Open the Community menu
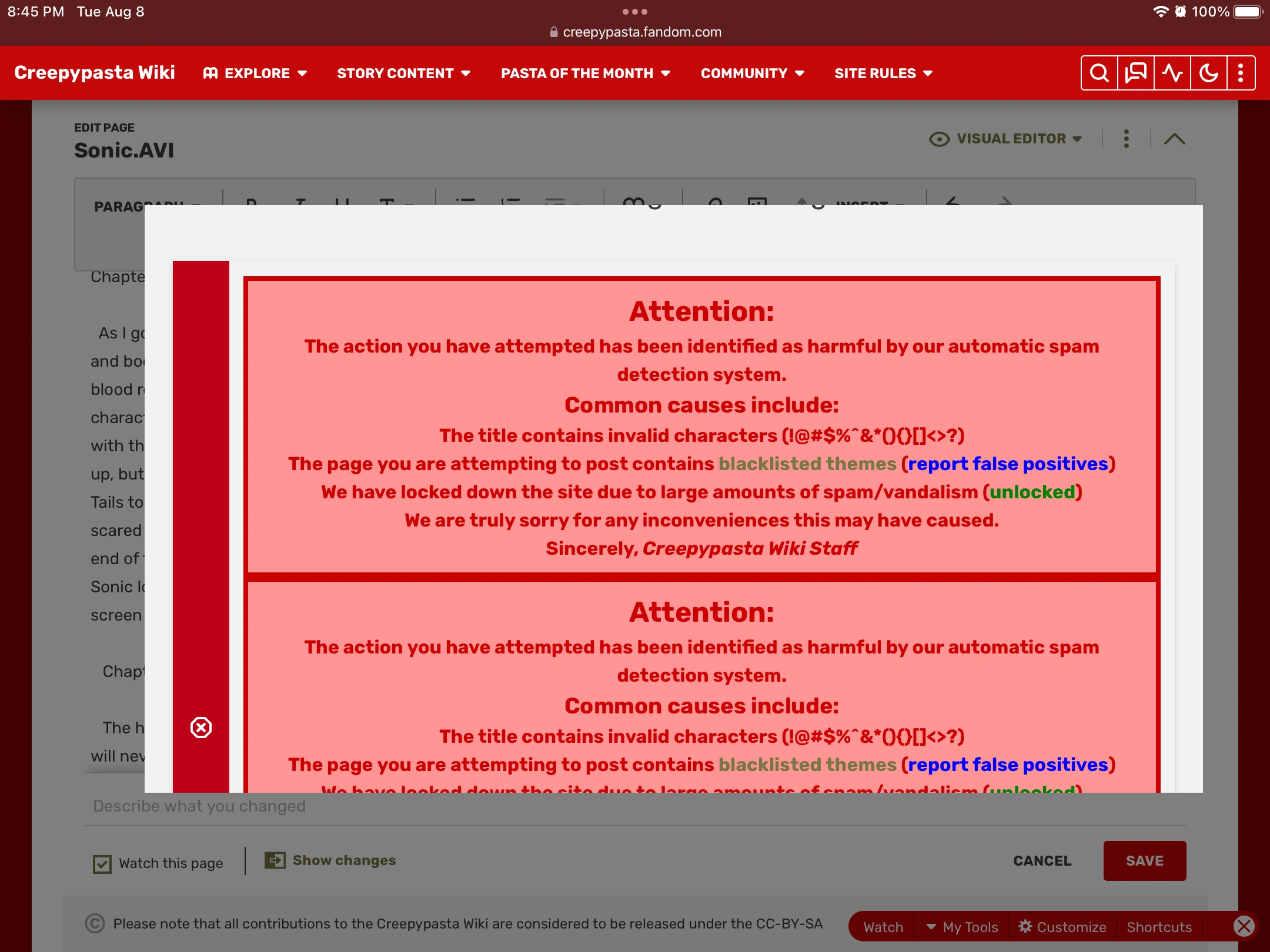 tap(752, 73)
